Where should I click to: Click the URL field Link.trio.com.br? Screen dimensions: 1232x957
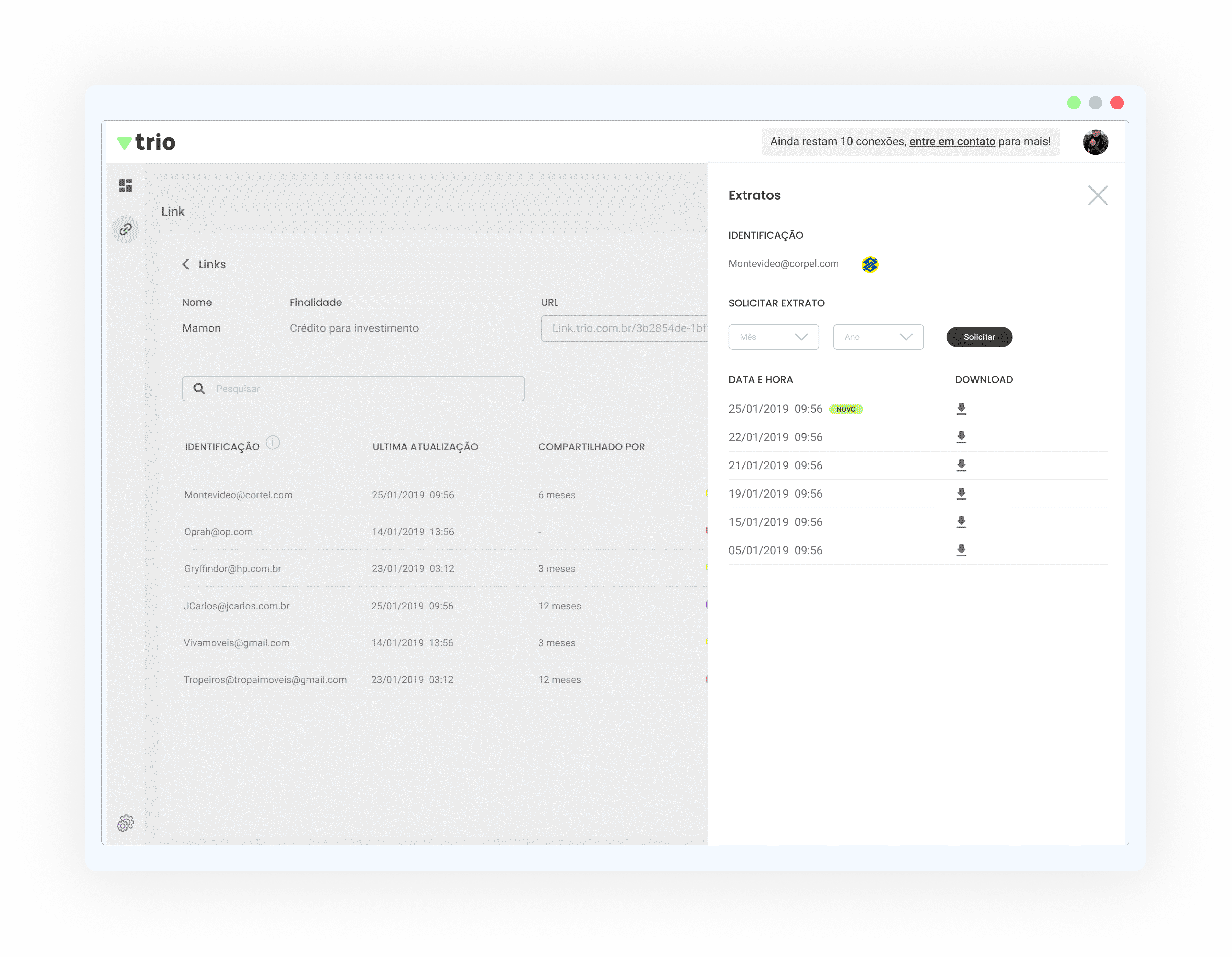[x=624, y=328]
